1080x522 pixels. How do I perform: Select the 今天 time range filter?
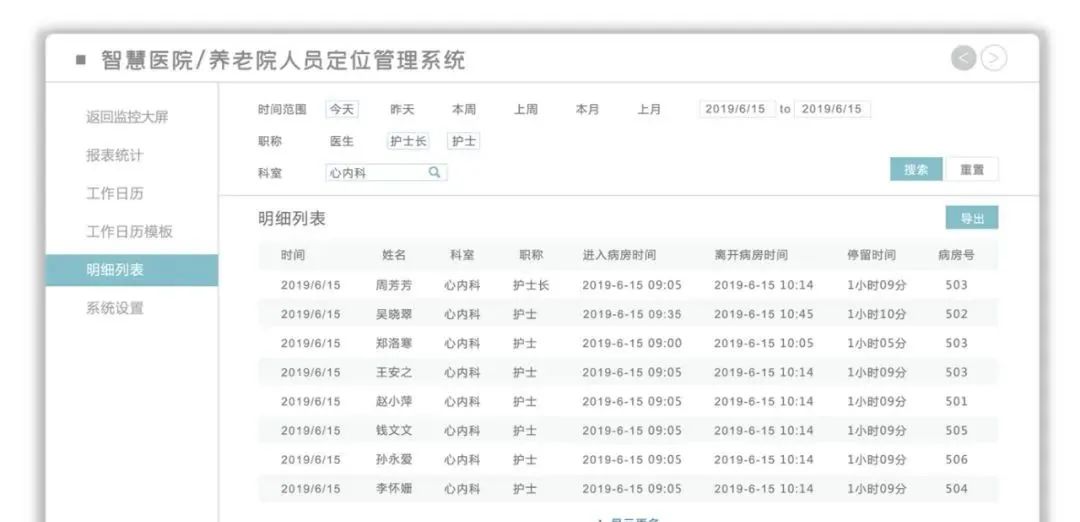342,110
